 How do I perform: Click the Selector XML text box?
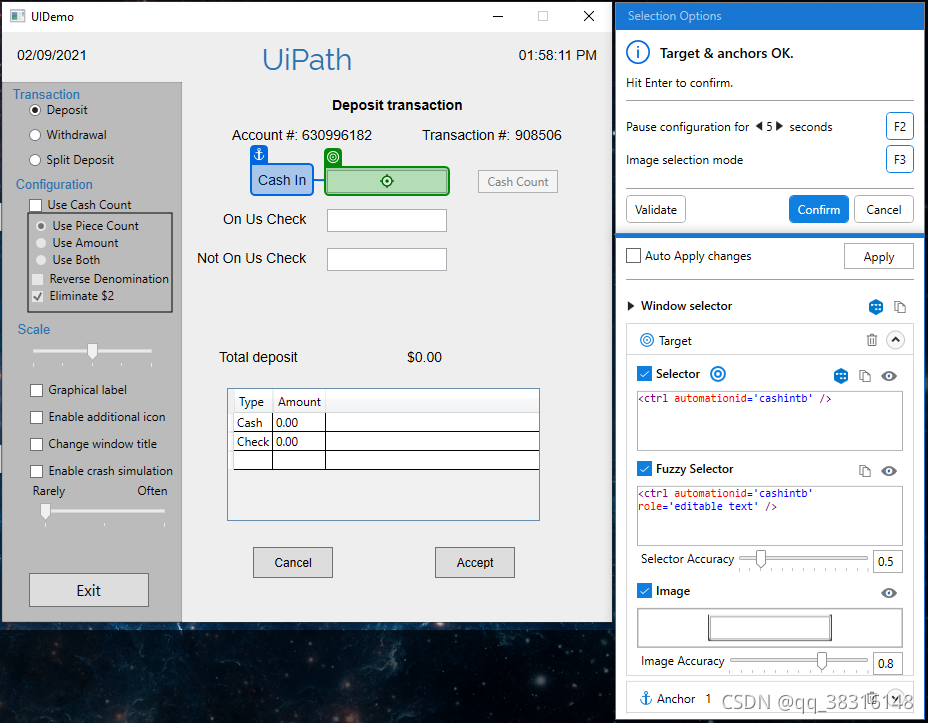click(x=769, y=421)
